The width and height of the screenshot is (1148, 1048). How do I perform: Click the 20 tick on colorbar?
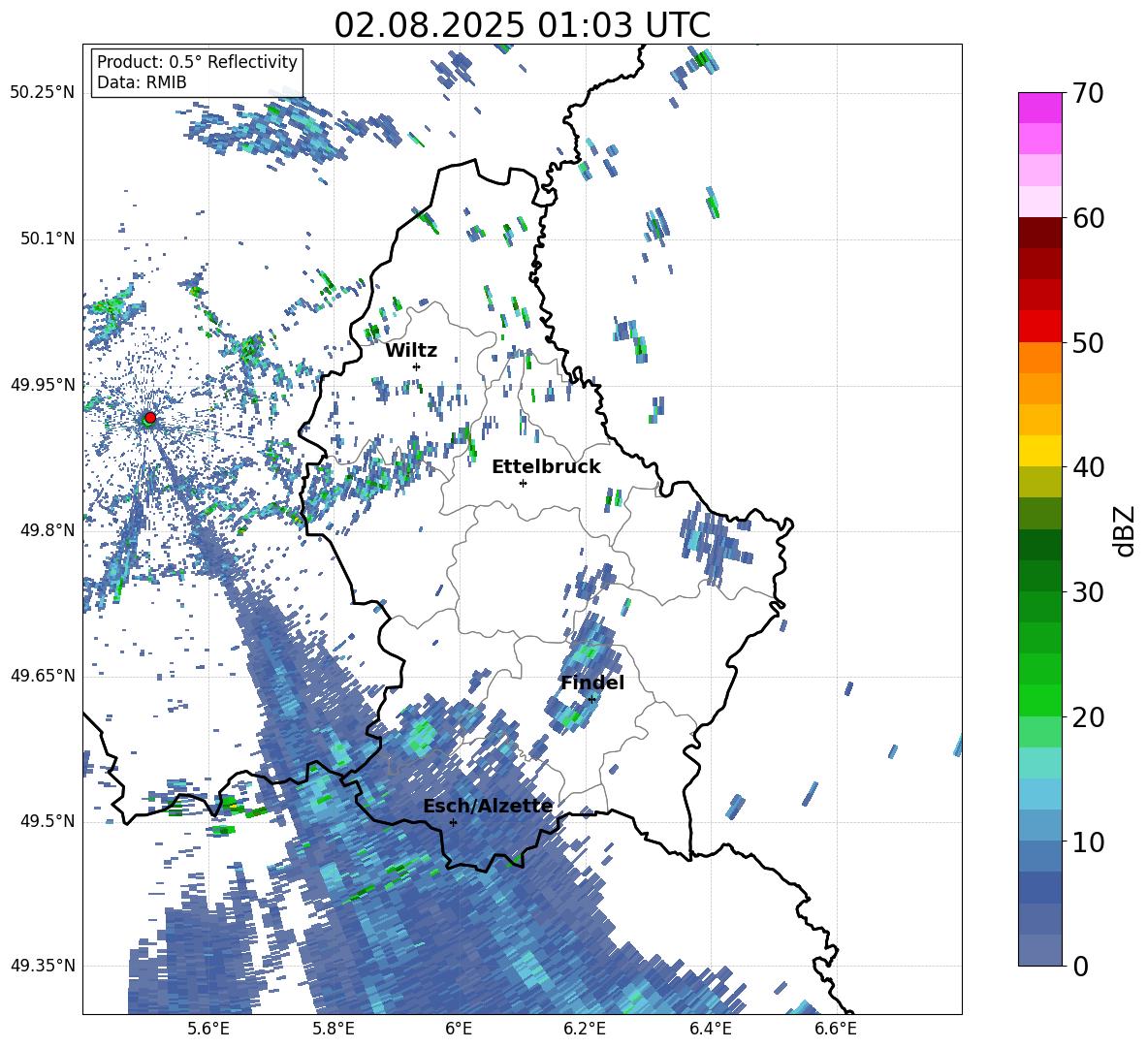(1088, 716)
